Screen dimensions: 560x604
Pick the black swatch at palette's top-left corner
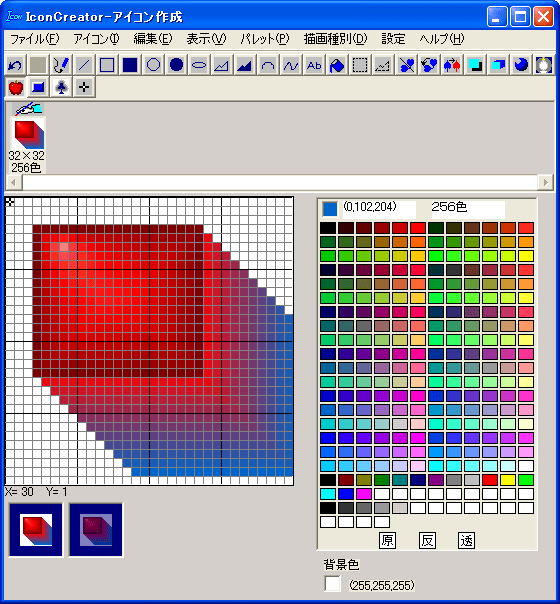point(328,228)
